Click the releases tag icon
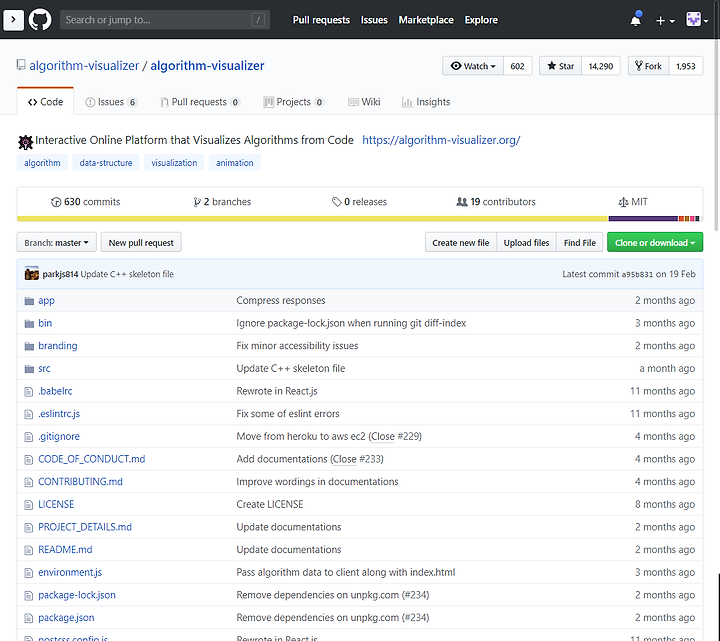The width and height of the screenshot is (720, 641). (337, 202)
